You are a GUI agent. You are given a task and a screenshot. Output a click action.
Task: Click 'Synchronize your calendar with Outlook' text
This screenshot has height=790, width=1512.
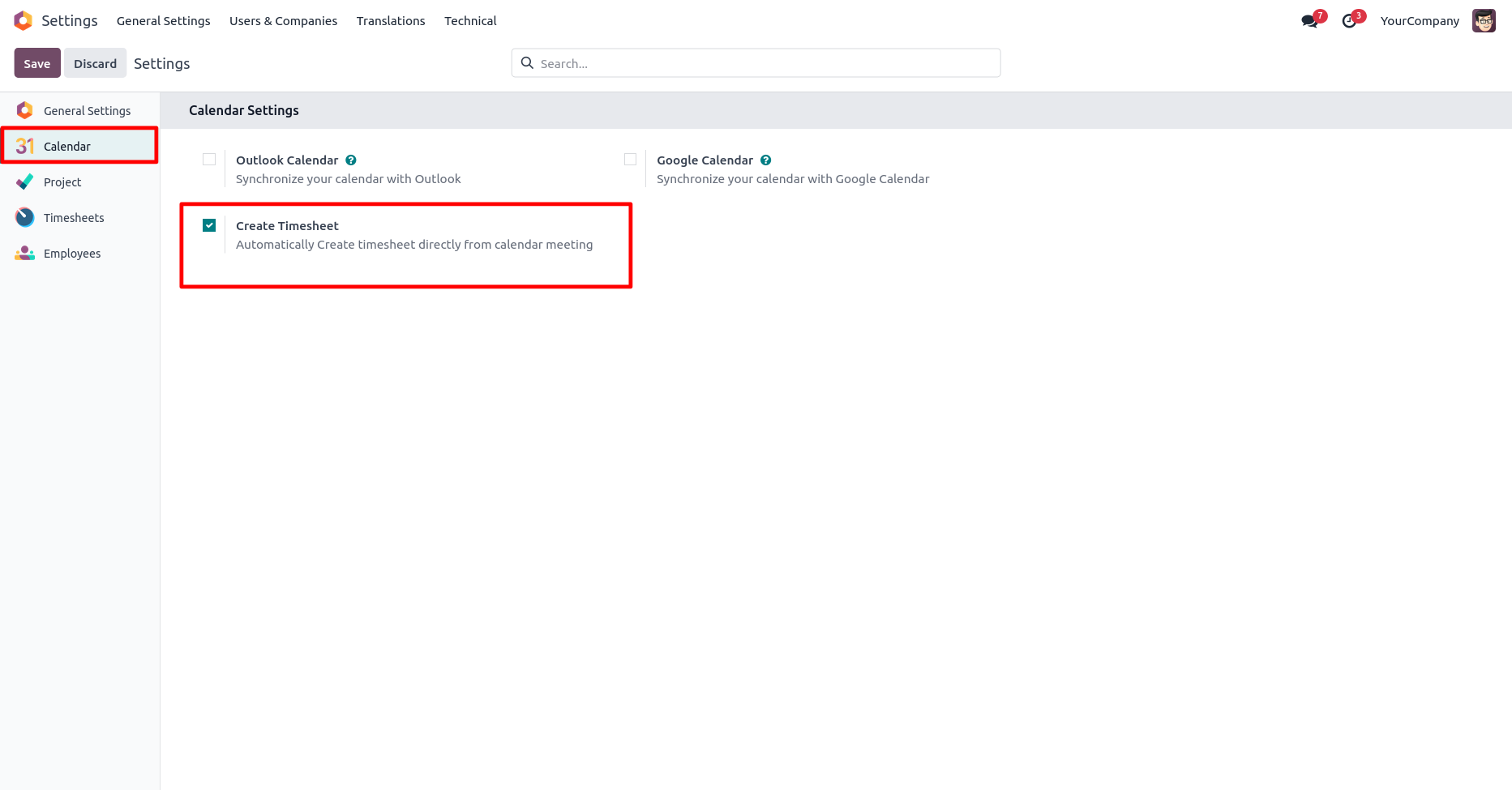348,179
